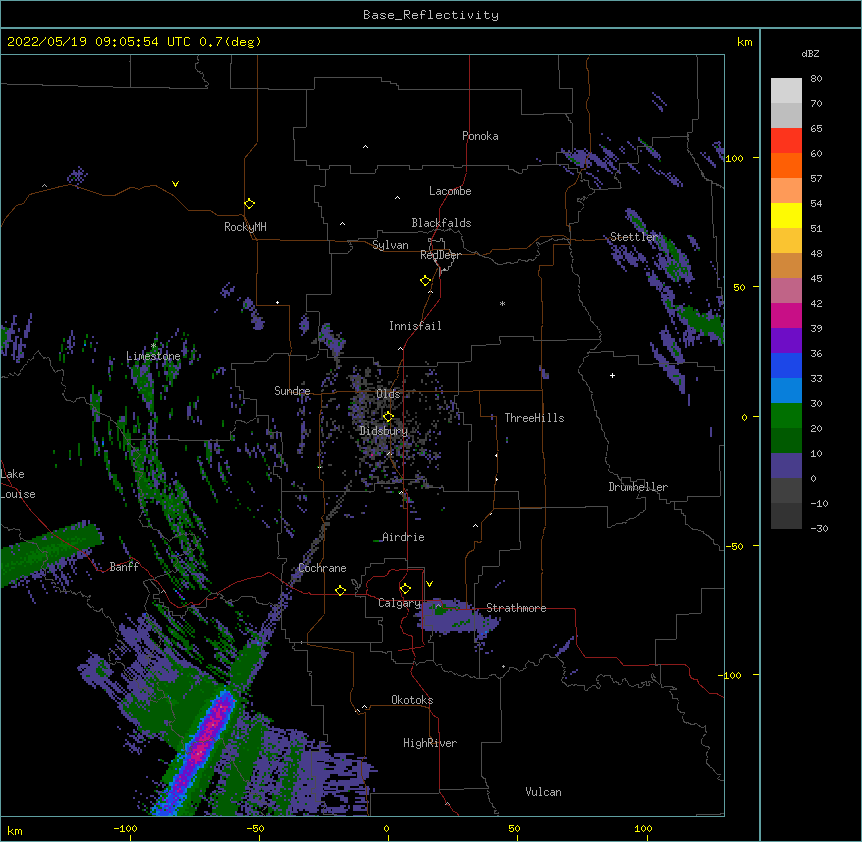Viewport: 862px width, 842px height.
Task: Click the Innisfail town label
Action: [x=415, y=326]
